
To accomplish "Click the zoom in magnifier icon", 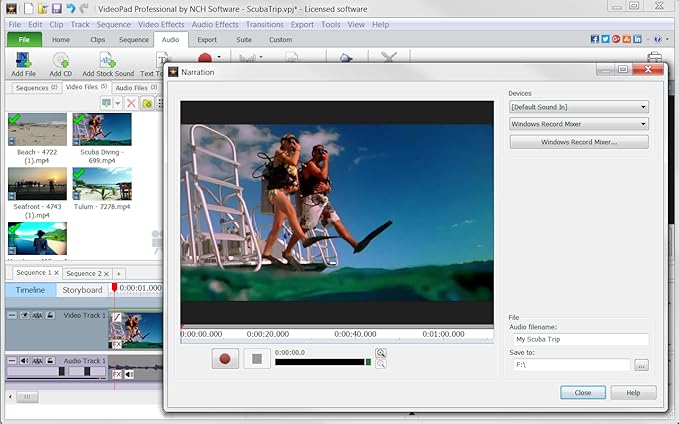I will pyautogui.click(x=381, y=353).
